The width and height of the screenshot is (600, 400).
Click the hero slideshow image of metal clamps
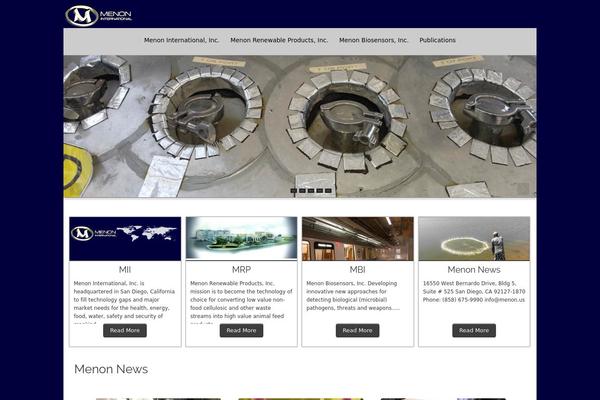[x=300, y=126]
